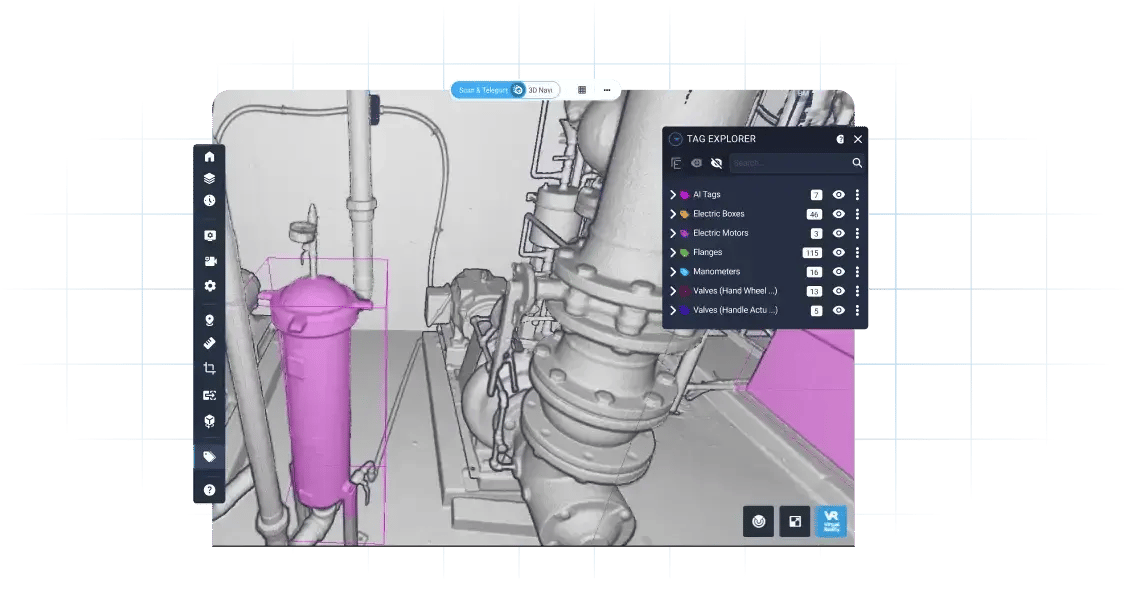Screen dimensions: 1127x593
Task: Expand the AI Tags group
Action: tap(673, 195)
